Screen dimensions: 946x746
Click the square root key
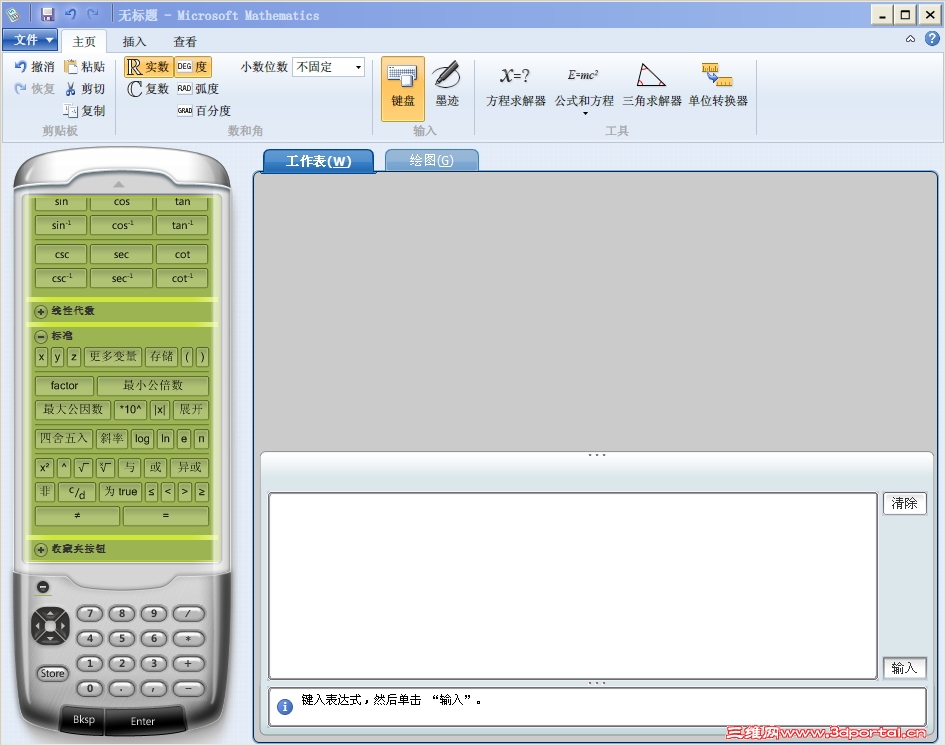pos(83,468)
